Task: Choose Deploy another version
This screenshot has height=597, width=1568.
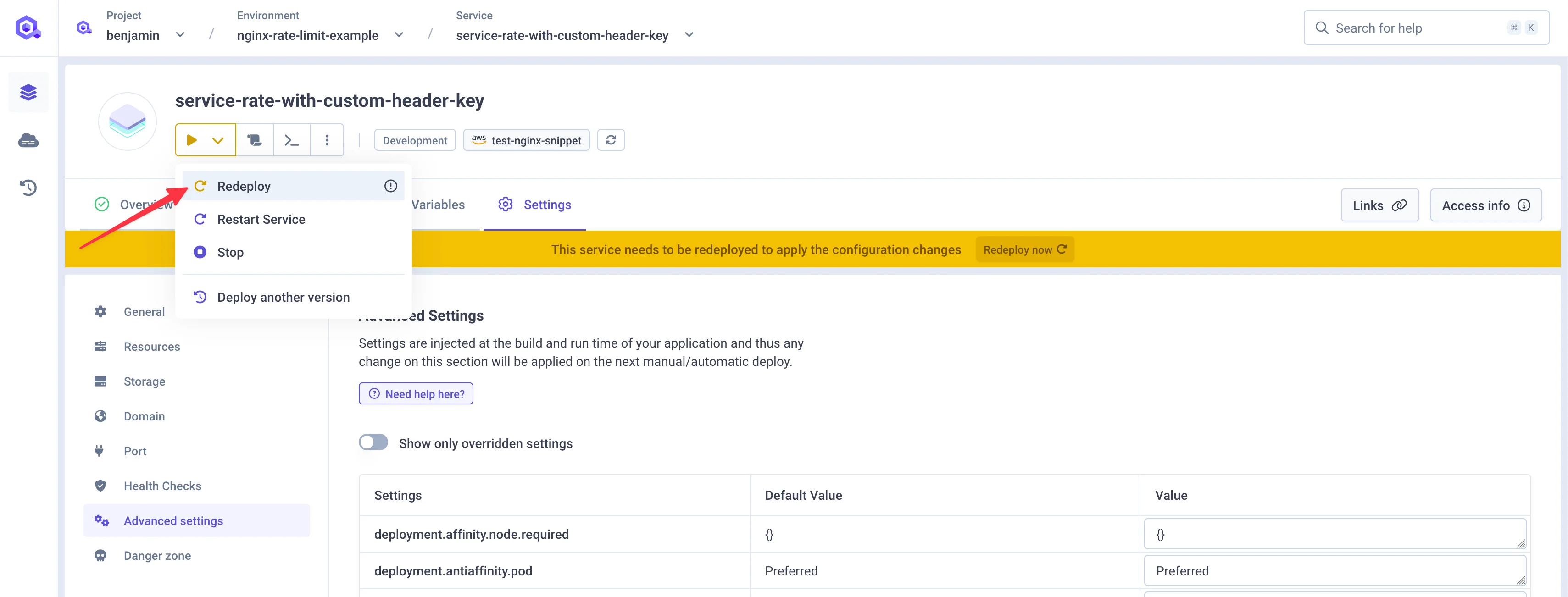Action: [x=294, y=297]
